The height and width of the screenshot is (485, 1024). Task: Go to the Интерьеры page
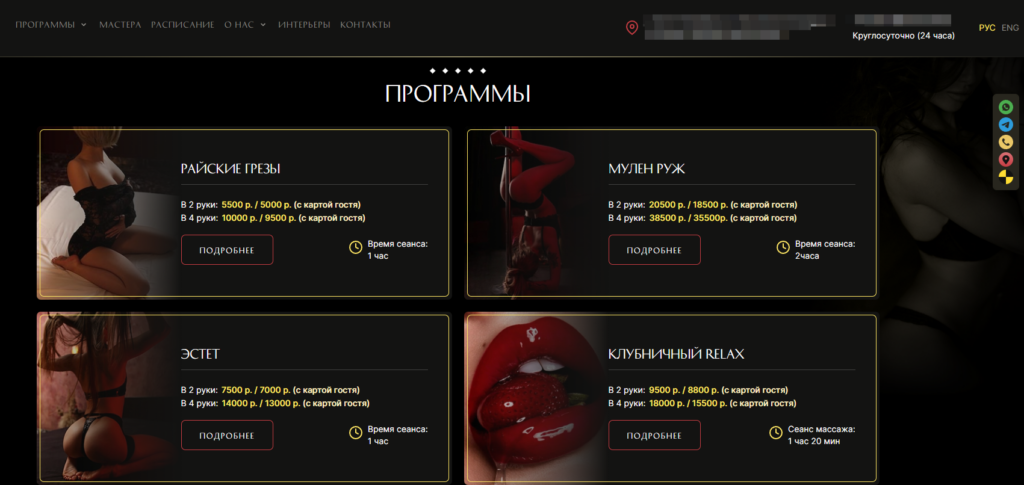(304, 25)
